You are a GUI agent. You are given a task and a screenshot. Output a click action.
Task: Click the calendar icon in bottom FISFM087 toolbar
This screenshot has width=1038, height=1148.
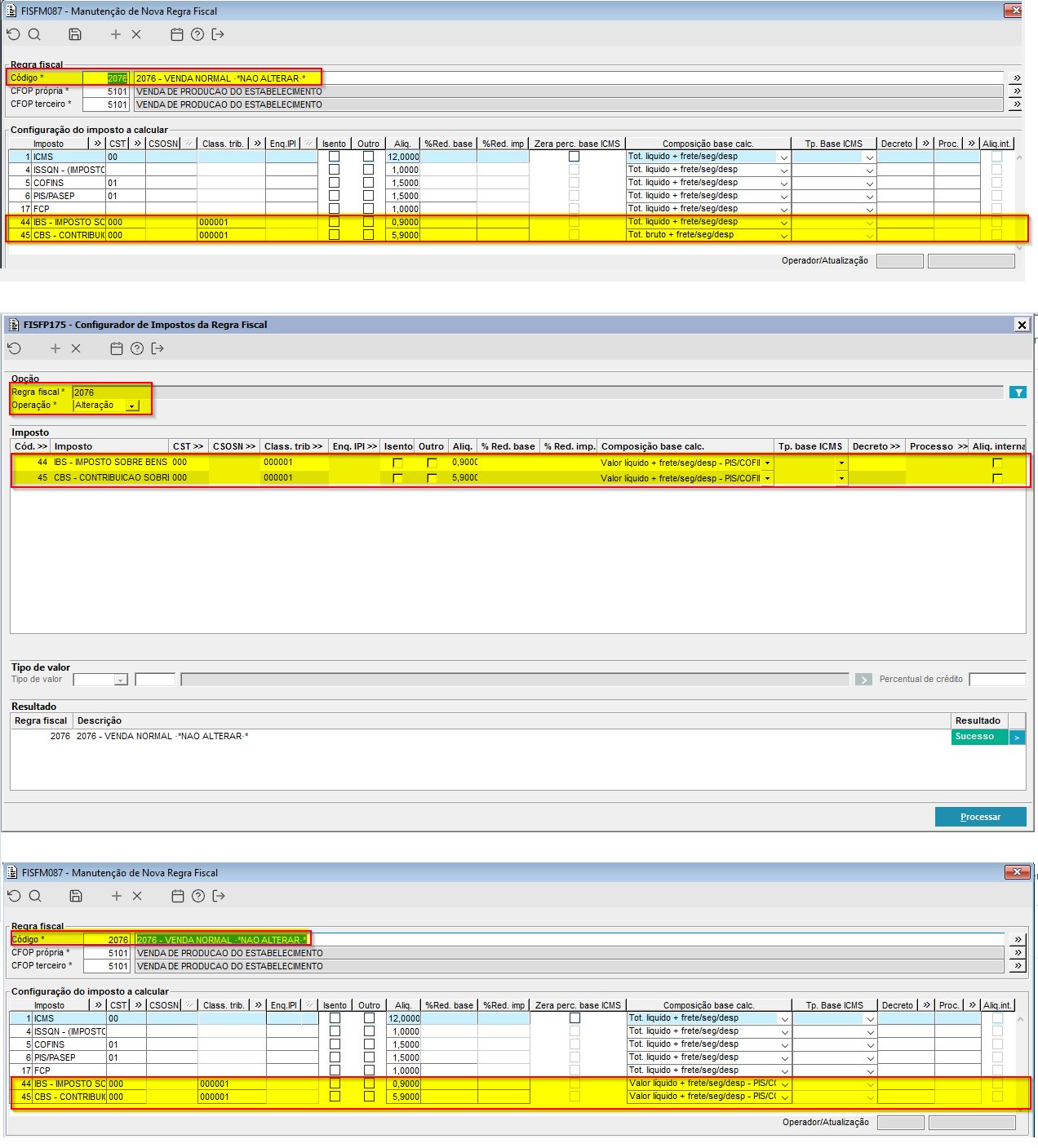pyautogui.click(x=178, y=896)
